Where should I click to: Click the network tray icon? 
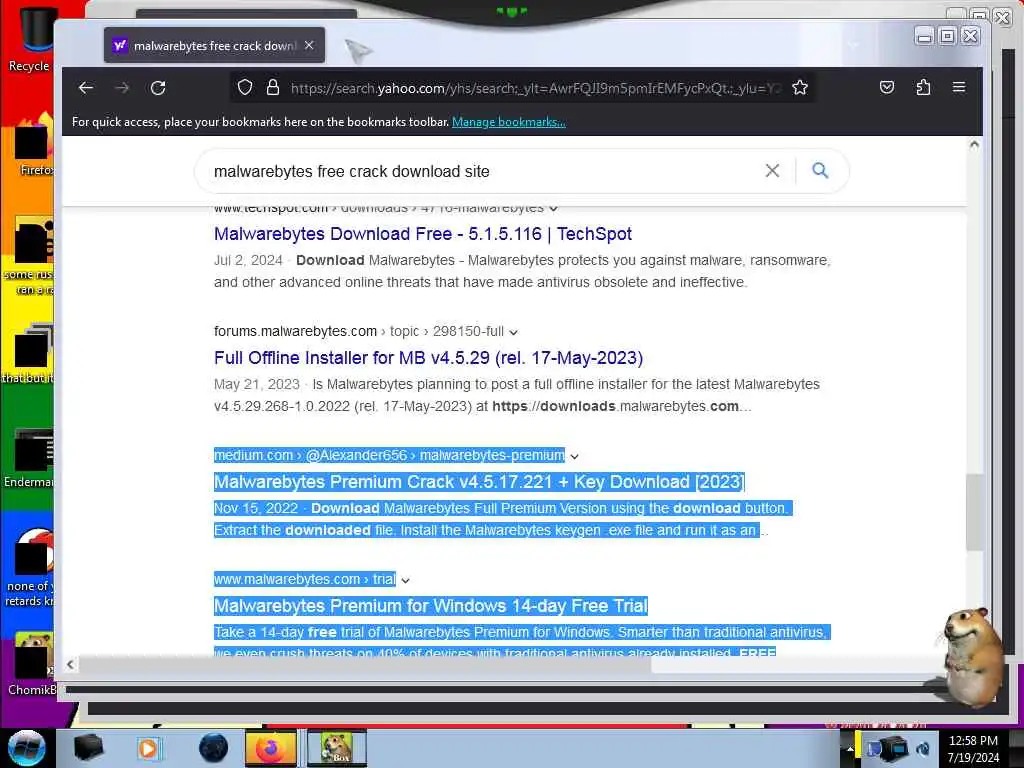click(894, 748)
